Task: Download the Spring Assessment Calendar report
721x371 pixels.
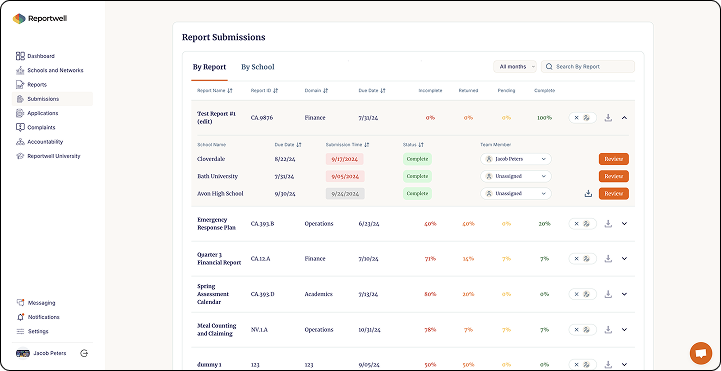Action: coord(608,294)
